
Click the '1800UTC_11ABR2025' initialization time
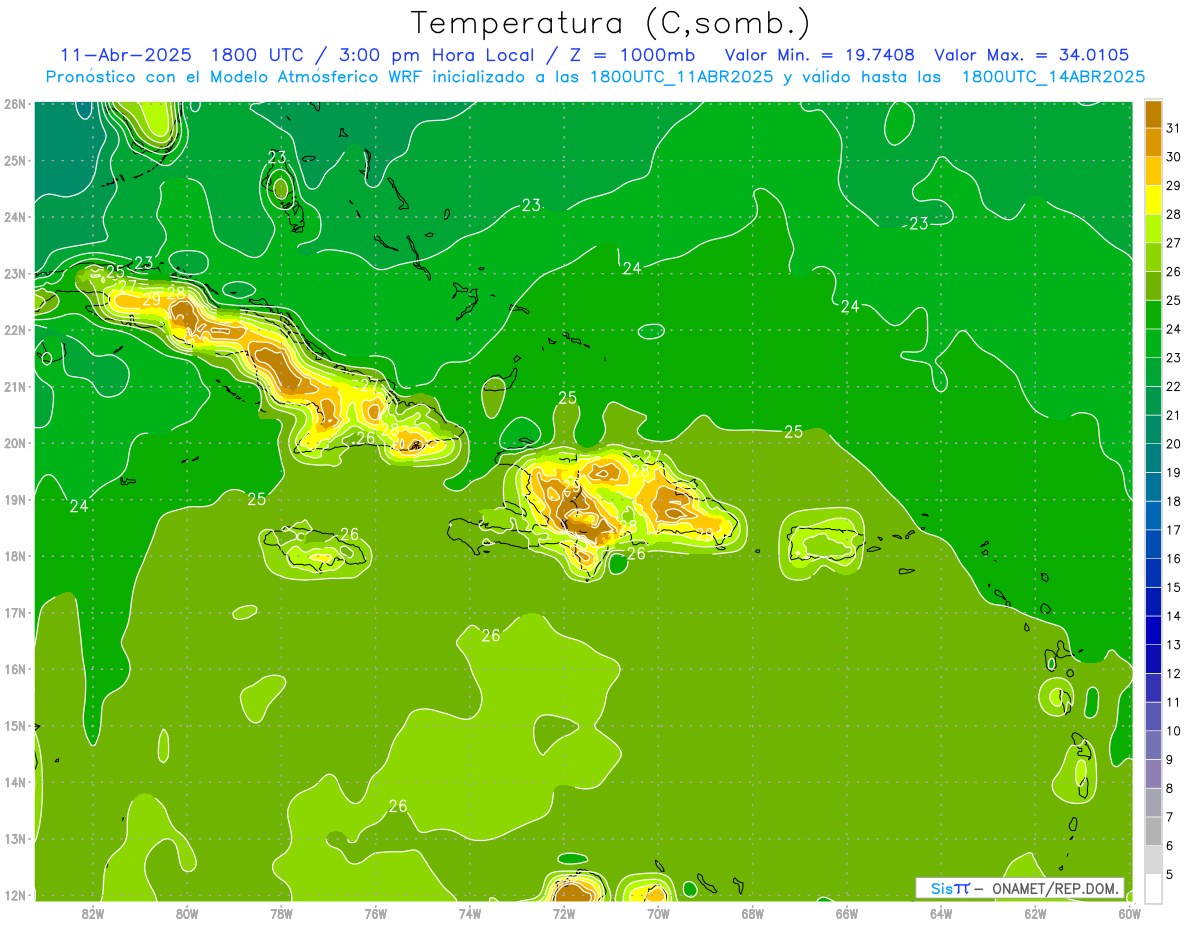680,77
